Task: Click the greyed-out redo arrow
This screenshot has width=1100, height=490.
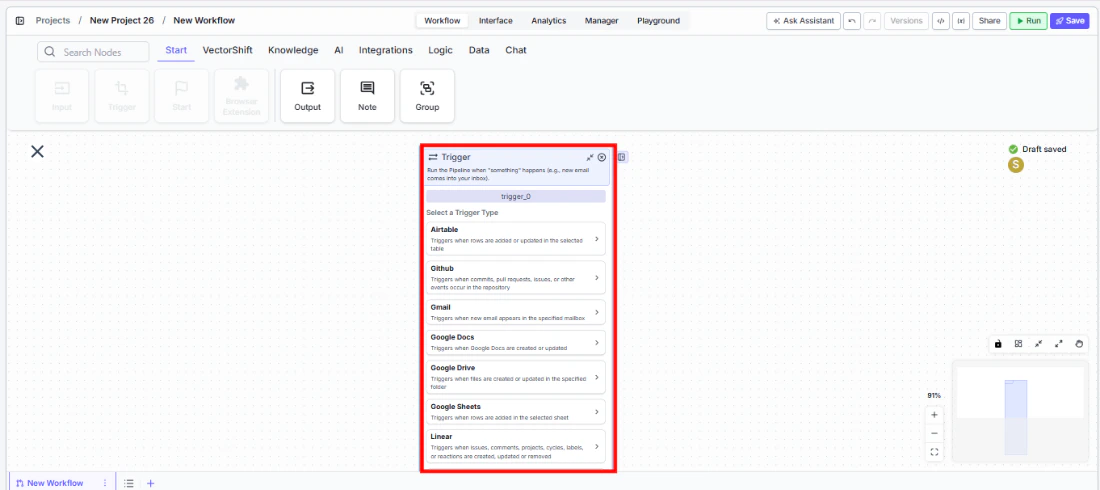Action: point(872,21)
